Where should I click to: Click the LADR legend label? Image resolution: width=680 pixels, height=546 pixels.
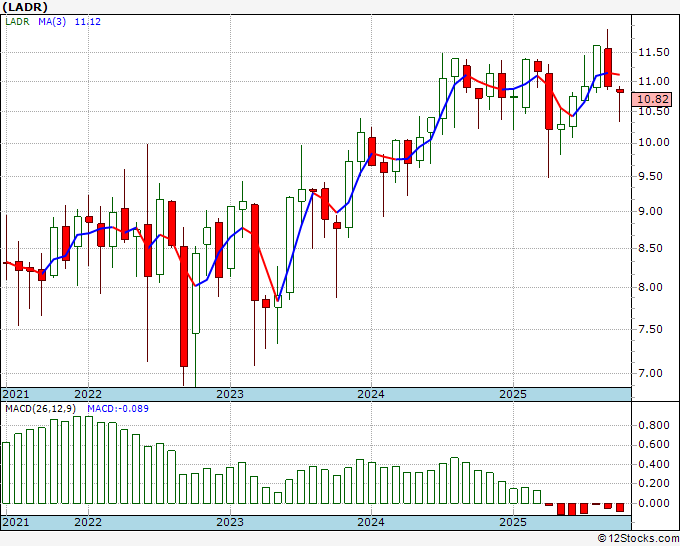[x=17, y=22]
